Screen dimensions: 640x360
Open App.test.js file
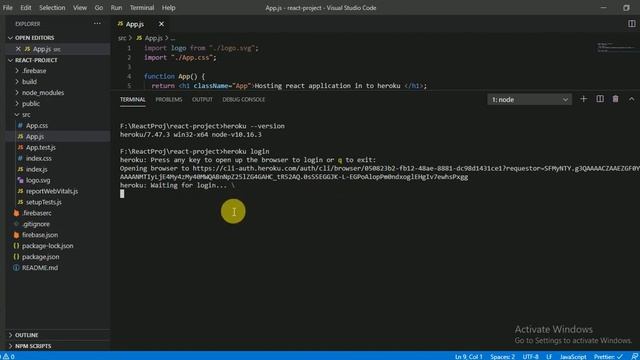click(41, 147)
